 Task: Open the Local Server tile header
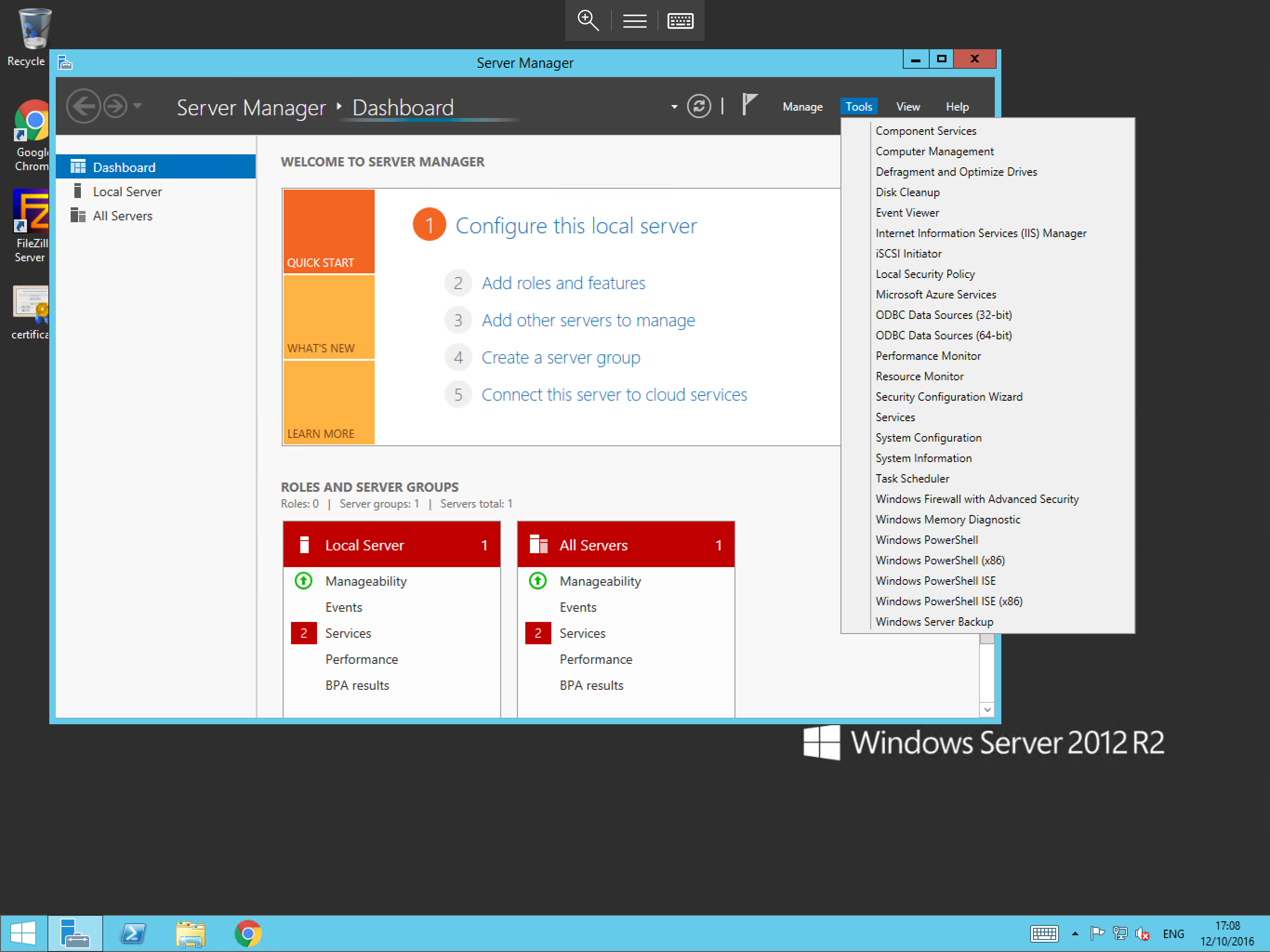[x=391, y=545]
